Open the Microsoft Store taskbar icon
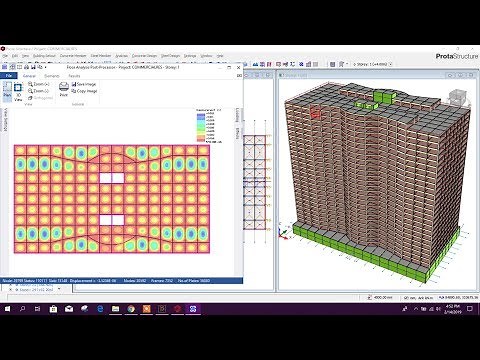 pyautogui.click(x=53, y=309)
